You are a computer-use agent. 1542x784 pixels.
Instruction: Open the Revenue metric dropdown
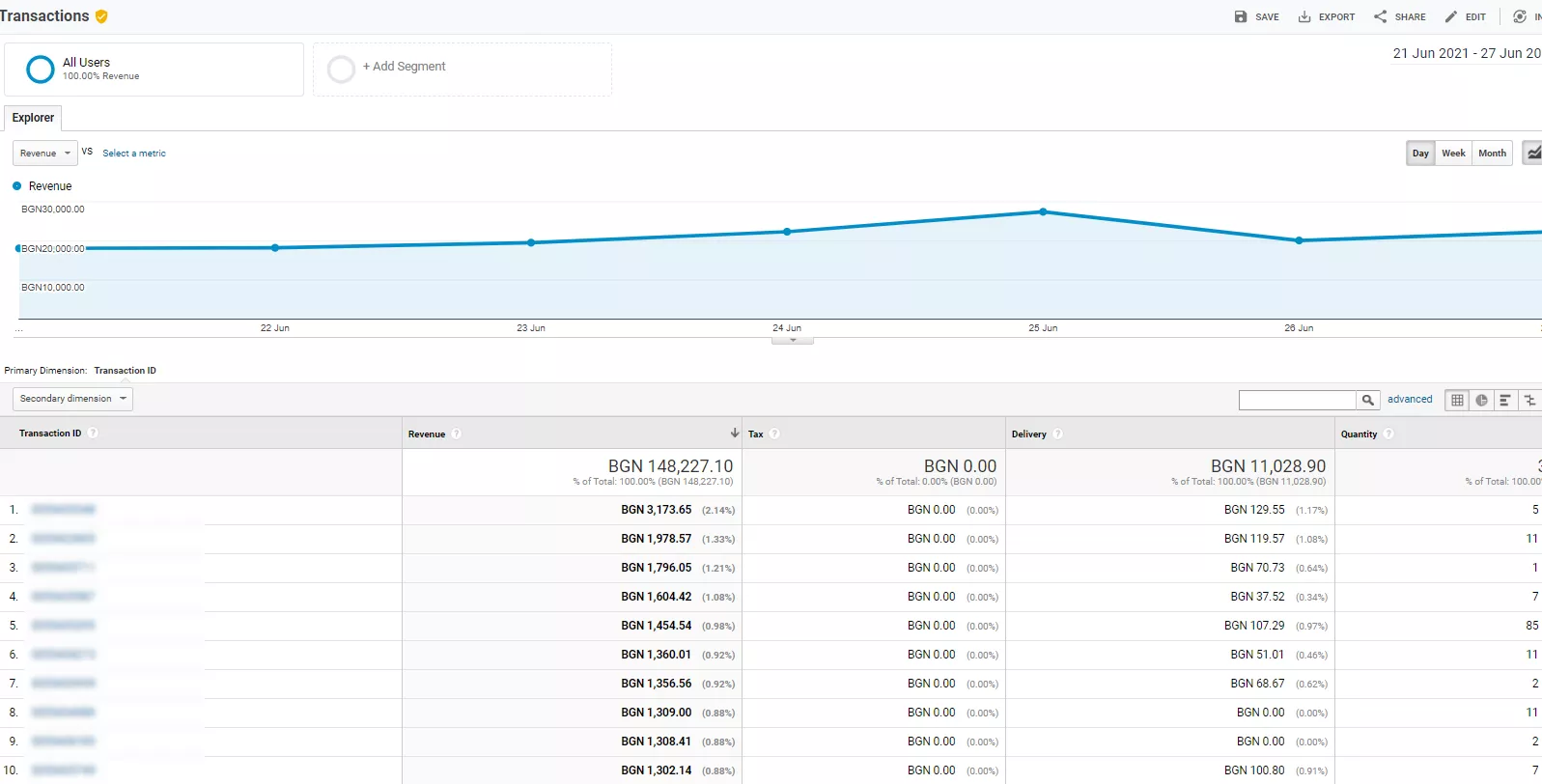[x=45, y=153]
